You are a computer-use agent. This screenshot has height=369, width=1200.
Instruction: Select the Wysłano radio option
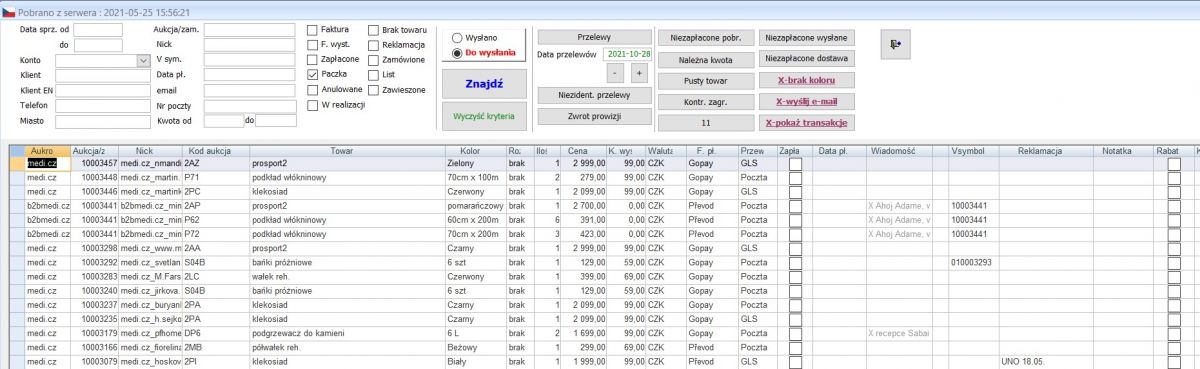click(458, 38)
